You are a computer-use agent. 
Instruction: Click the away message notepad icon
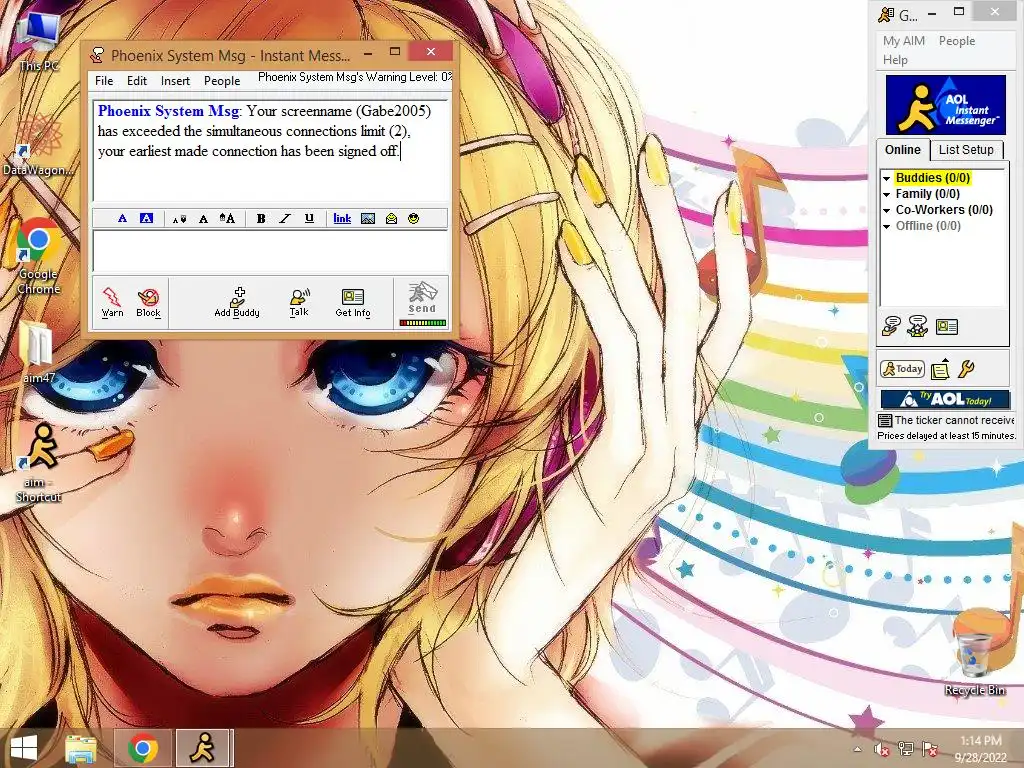(x=940, y=369)
